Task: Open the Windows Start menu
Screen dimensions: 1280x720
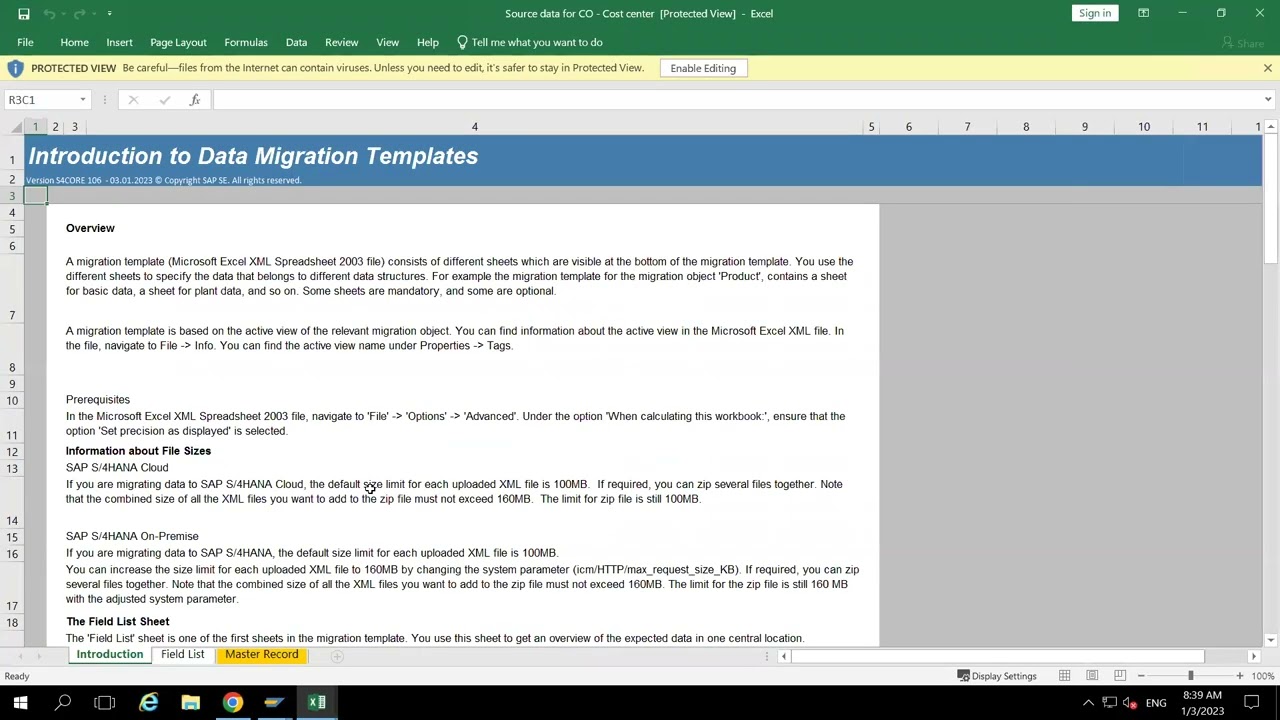Action: [20, 702]
